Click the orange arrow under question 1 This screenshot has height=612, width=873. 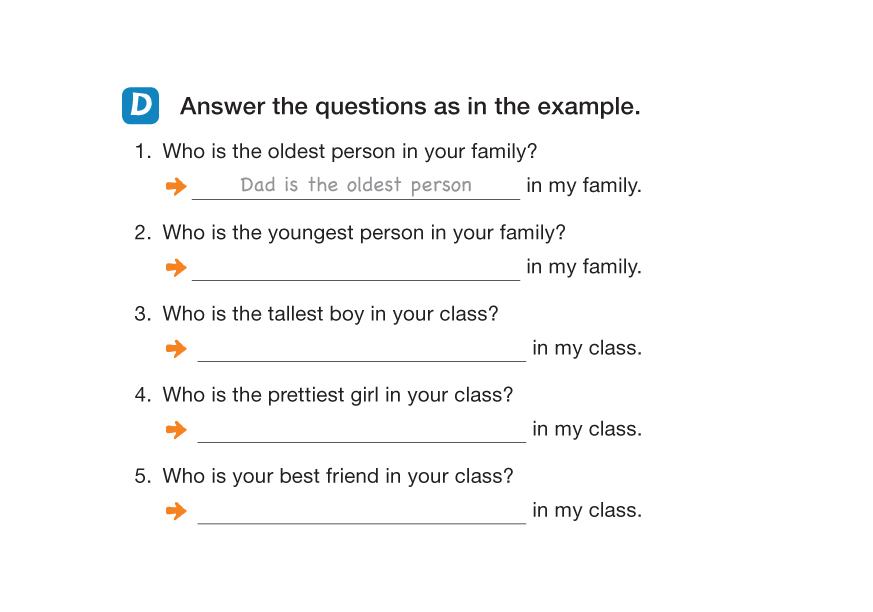176,186
